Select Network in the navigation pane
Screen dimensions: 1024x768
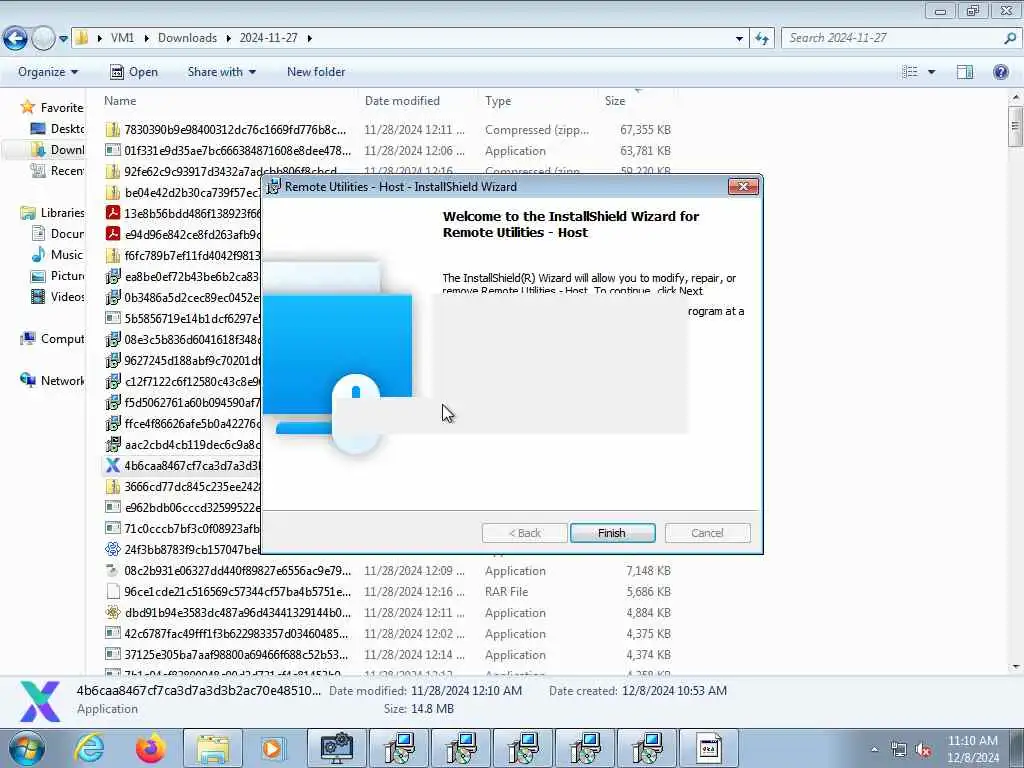52,381
